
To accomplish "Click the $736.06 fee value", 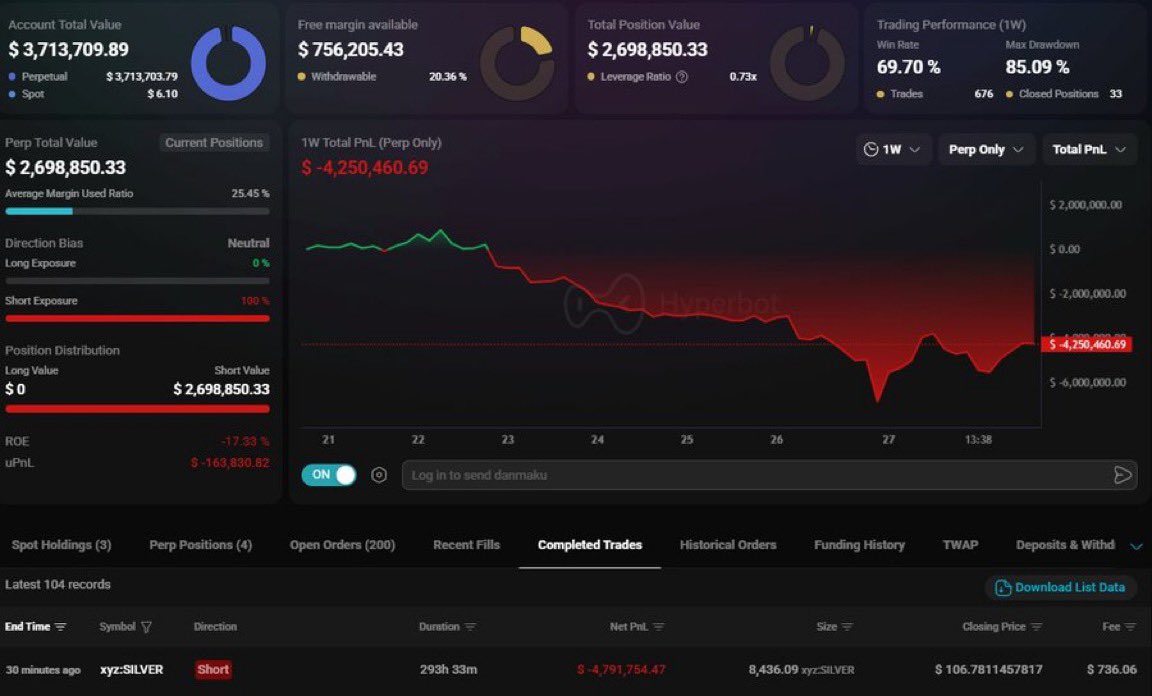I will (1112, 670).
